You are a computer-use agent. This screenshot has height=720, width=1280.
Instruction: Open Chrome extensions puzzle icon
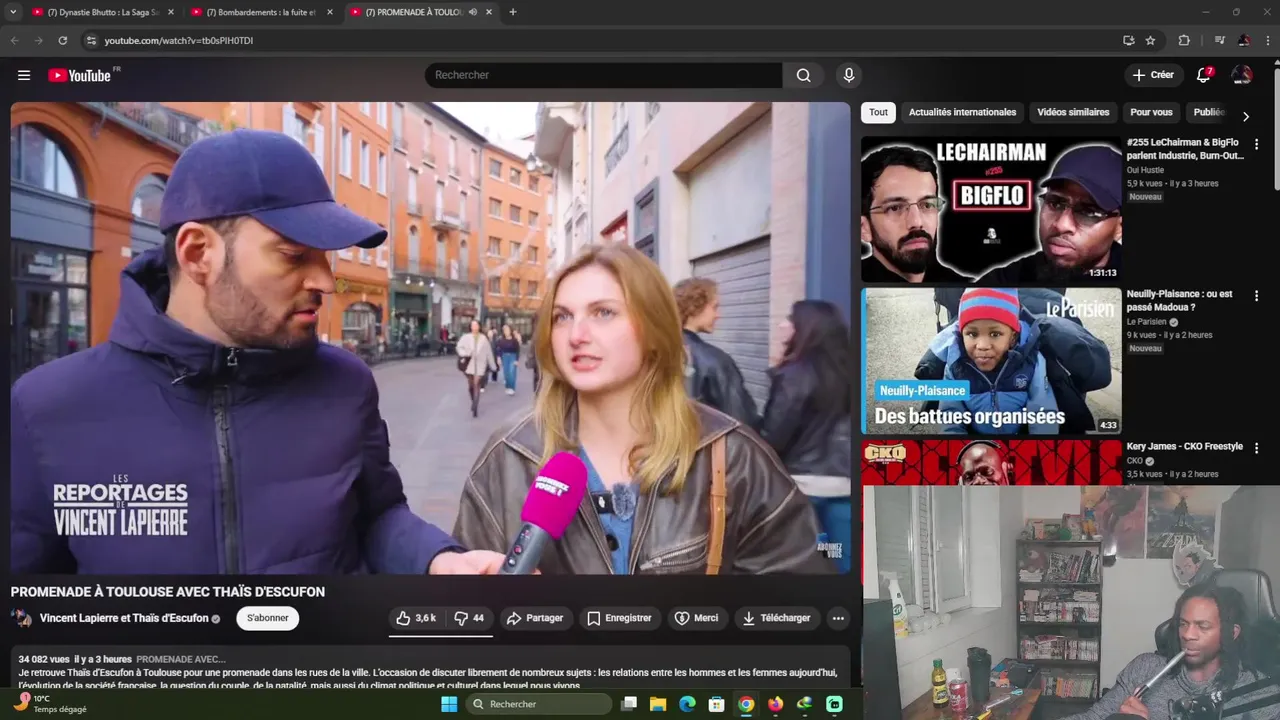[1184, 40]
